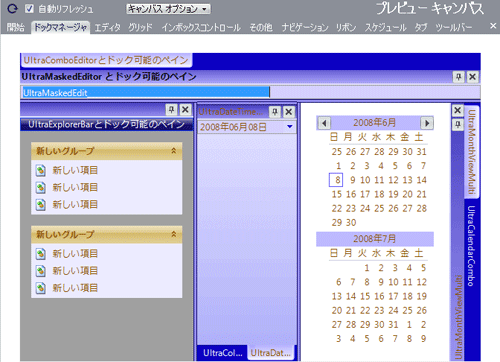The width and height of the screenshot is (500, 362).
Task: Select the ドックマネージャ tab
Action: click(x=61, y=27)
